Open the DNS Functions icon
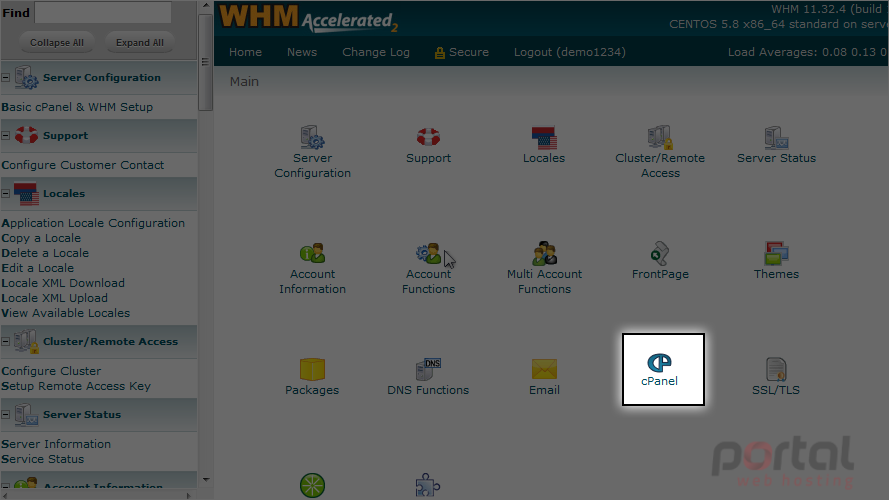 pyautogui.click(x=428, y=369)
